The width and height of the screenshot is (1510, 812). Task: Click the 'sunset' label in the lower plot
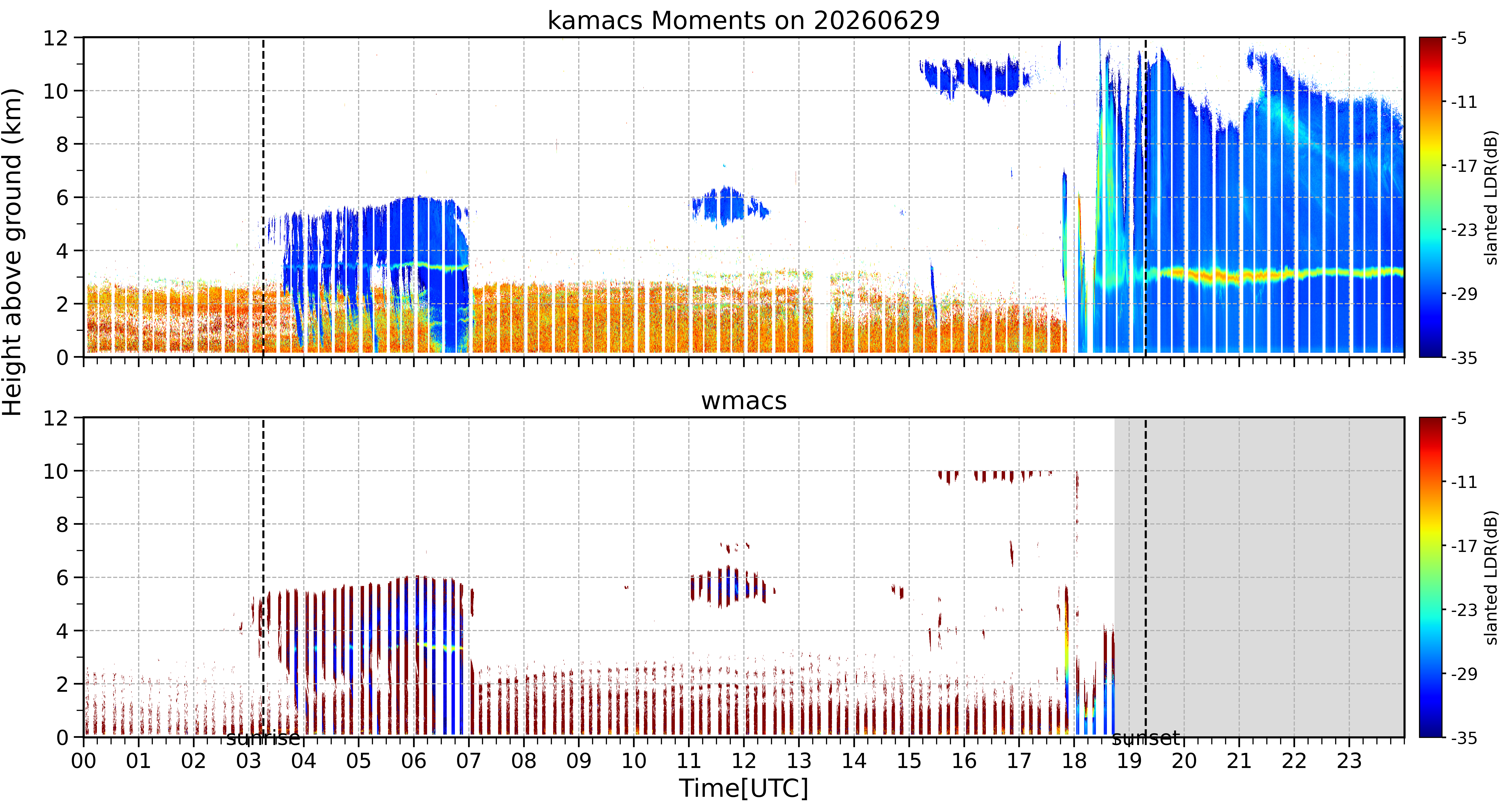[1145, 738]
